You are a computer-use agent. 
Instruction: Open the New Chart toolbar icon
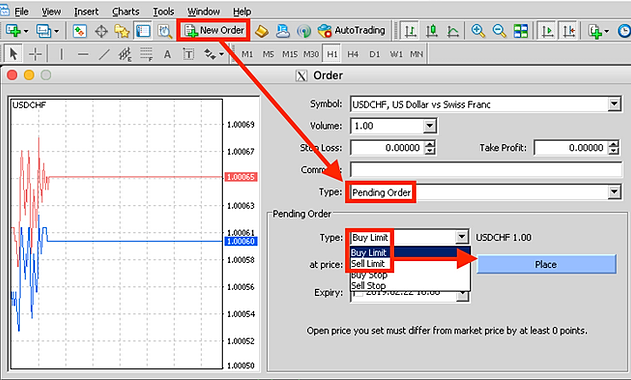[x=13, y=31]
